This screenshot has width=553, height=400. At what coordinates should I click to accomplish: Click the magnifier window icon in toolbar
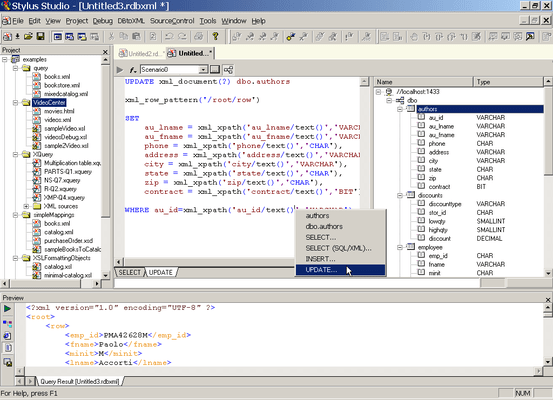[530, 36]
